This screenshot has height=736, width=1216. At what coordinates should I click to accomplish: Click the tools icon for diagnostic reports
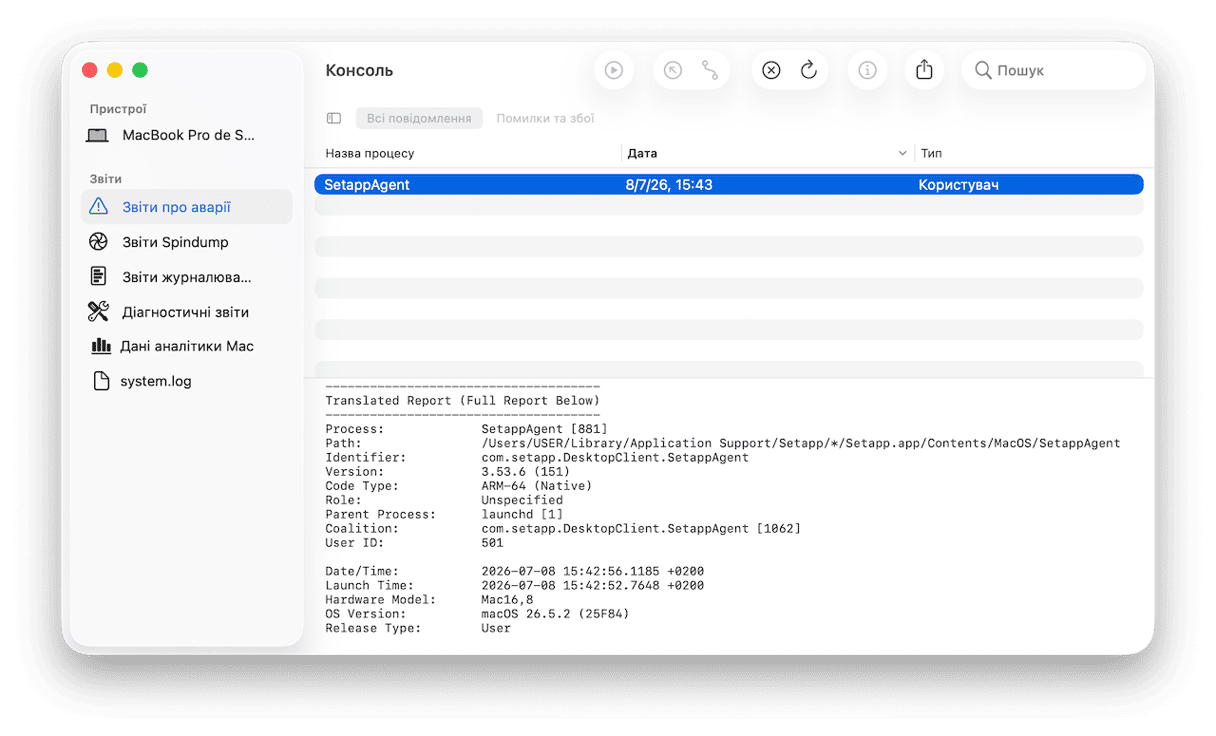click(x=98, y=311)
